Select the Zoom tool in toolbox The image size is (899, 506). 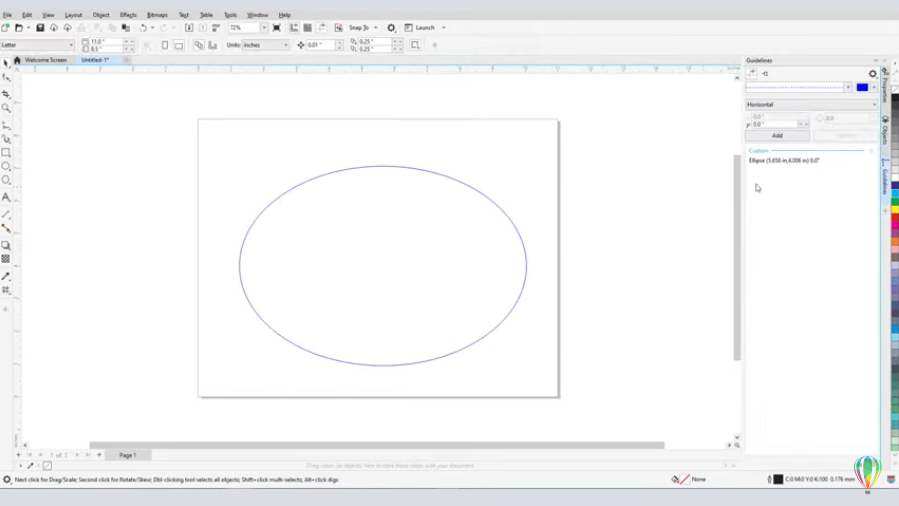pos(6,108)
